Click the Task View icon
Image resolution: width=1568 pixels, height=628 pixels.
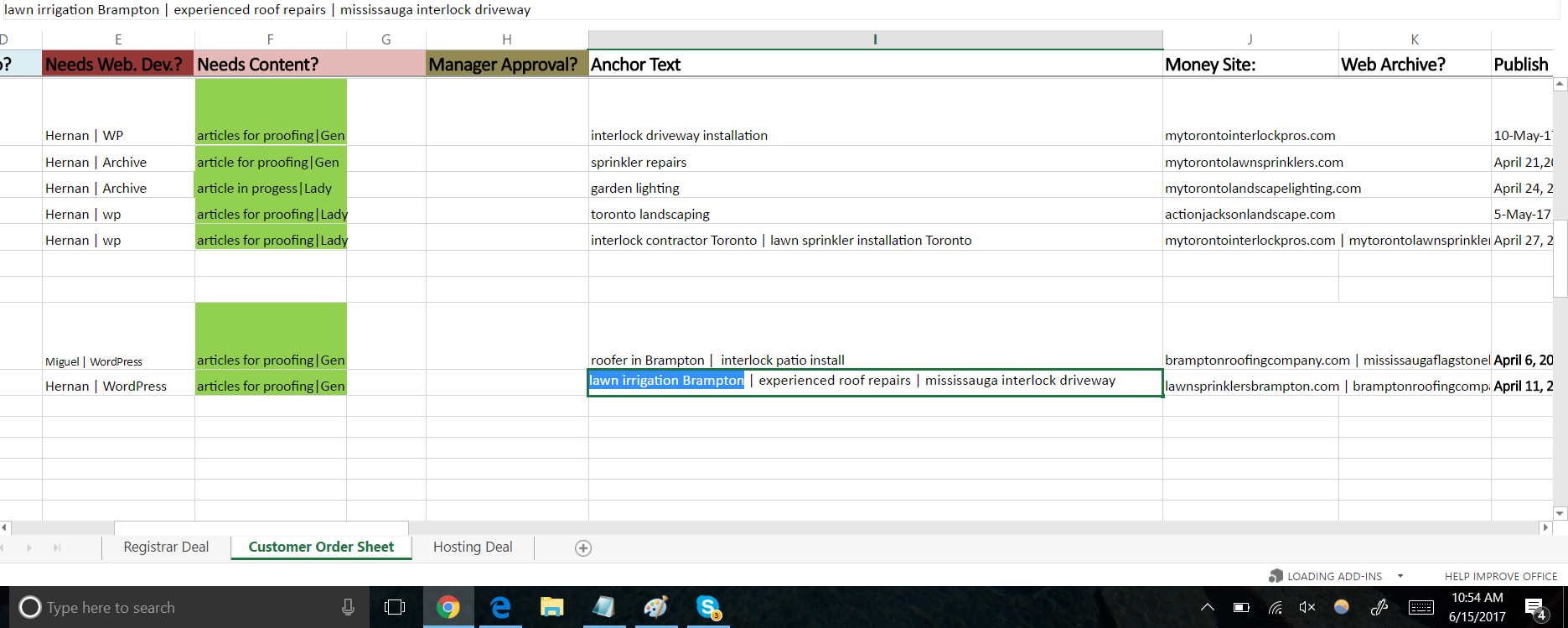coord(394,607)
